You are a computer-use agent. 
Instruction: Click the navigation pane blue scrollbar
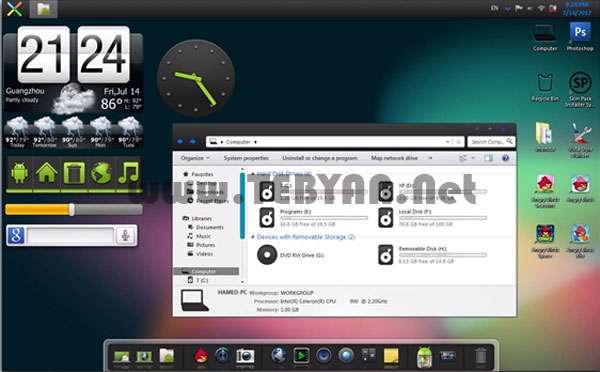pyautogui.click(x=242, y=206)
